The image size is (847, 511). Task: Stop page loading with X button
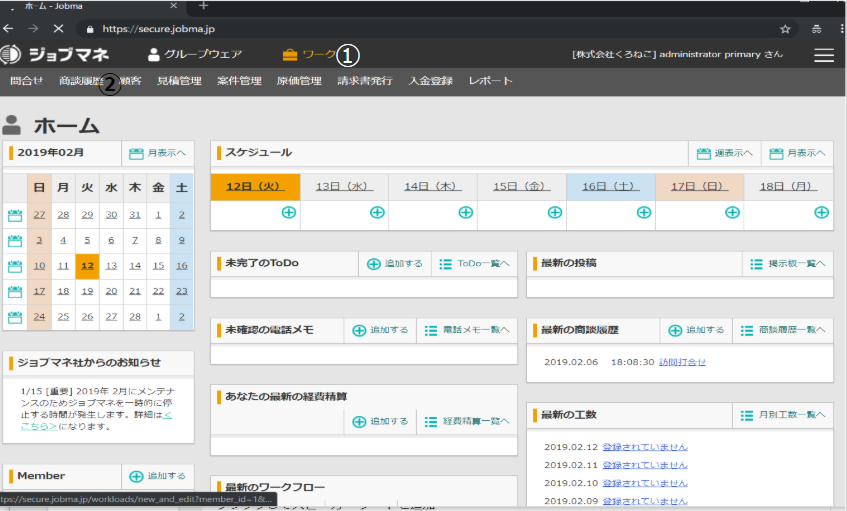coord(58,28)
